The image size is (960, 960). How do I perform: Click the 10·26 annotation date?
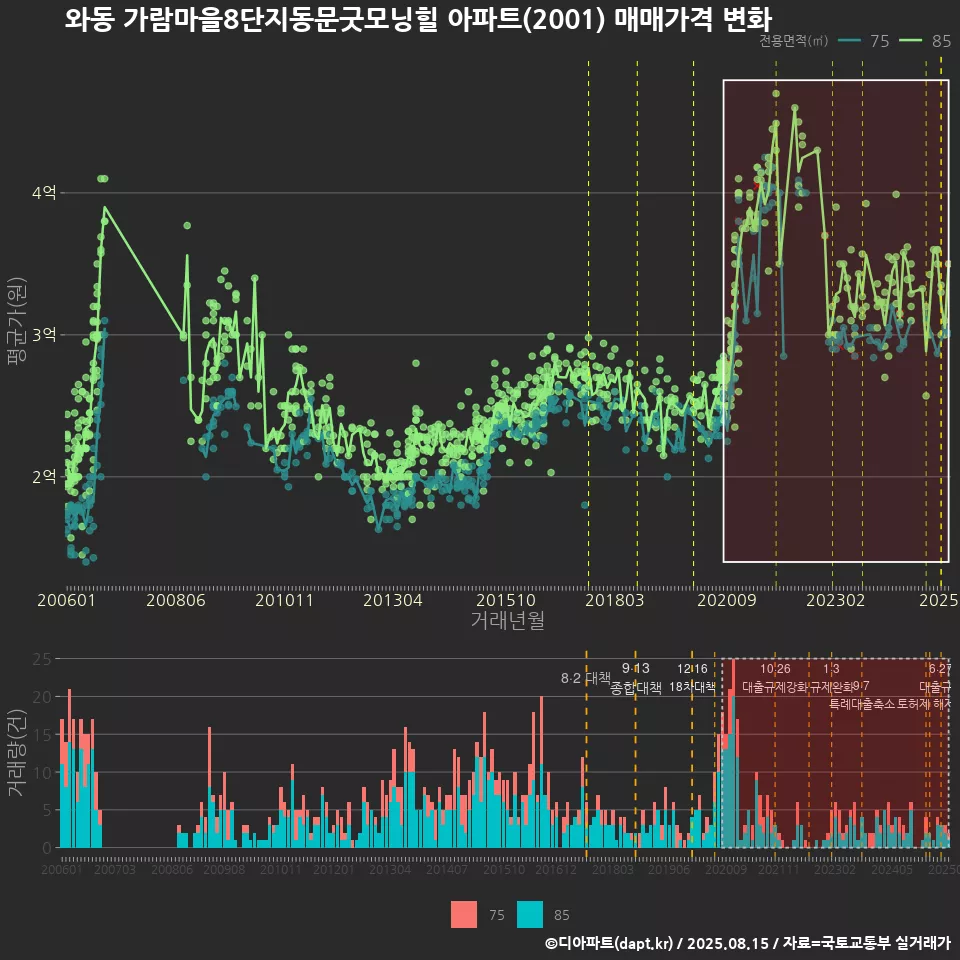775,669
